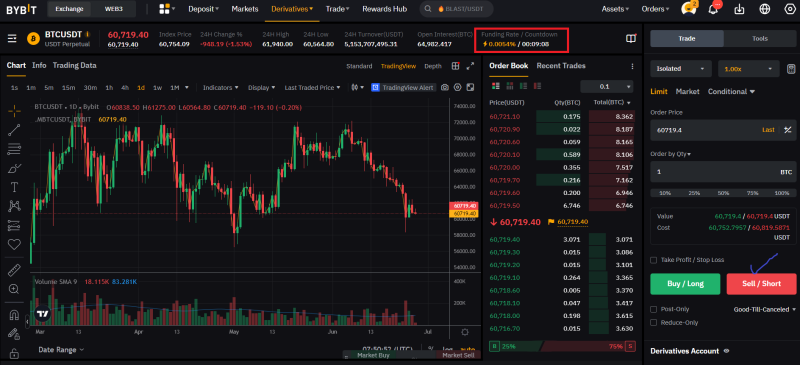800x365 pixels.
Task: Enable the Take Profit / Stop Loss checkbox
Action: point(654,260)
